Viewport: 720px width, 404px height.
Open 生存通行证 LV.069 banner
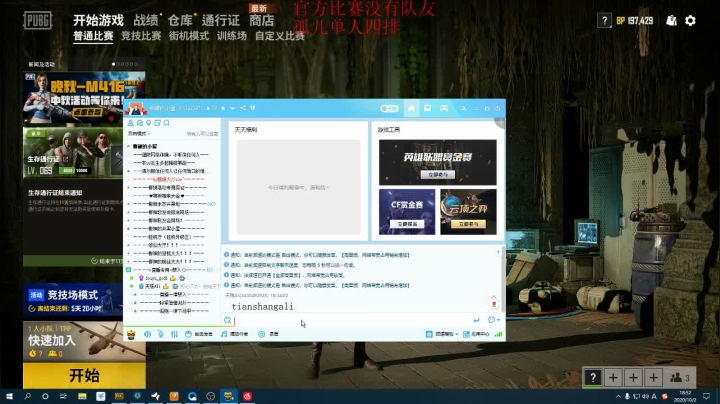pyautogui.click(x=73, y=153)
